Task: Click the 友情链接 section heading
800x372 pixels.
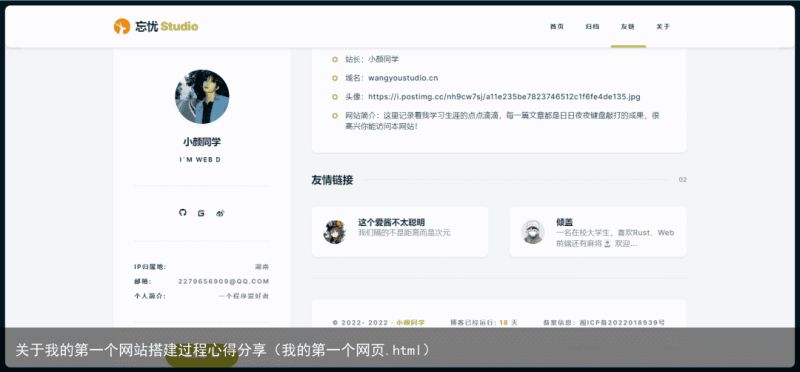Action: (332, 180)
